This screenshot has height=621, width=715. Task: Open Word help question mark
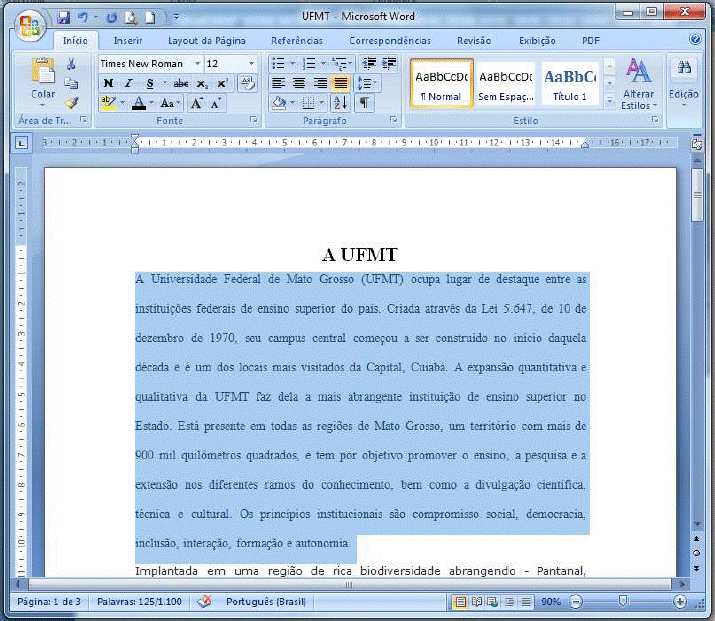695,39
